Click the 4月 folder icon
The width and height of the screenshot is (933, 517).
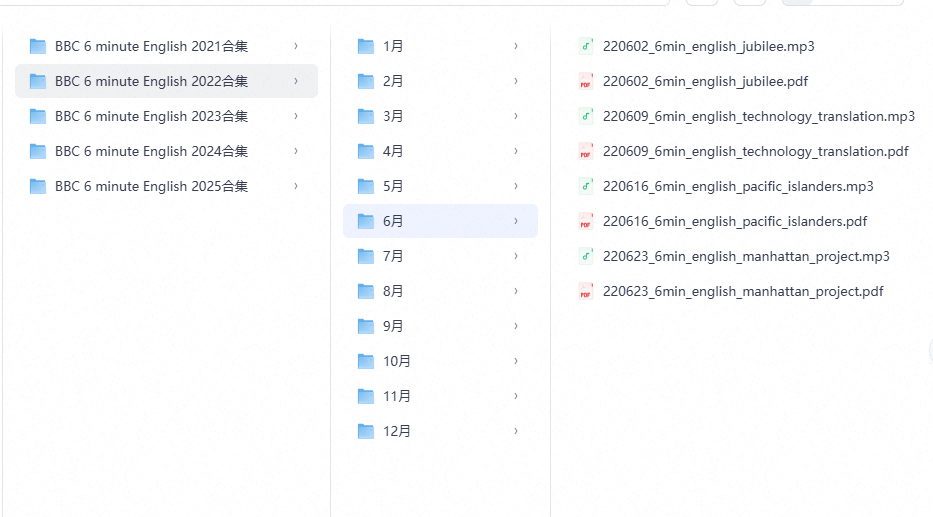click(x=365, y=152)
